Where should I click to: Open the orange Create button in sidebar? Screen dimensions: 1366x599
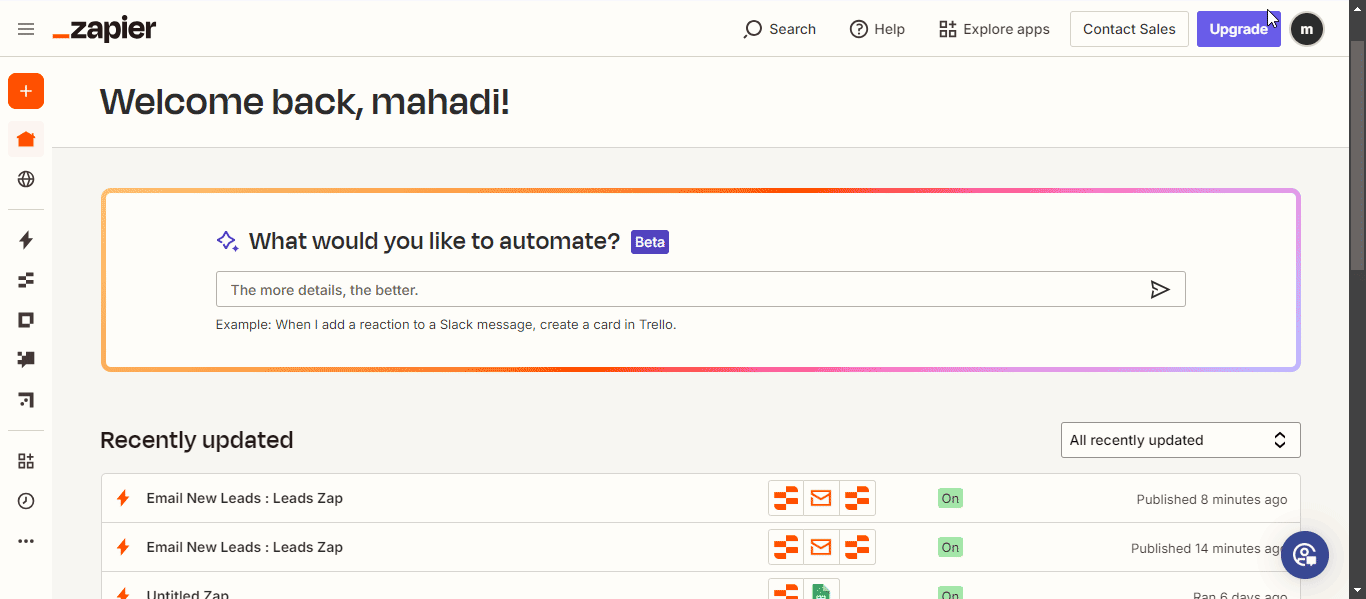[x=26, y=91]
